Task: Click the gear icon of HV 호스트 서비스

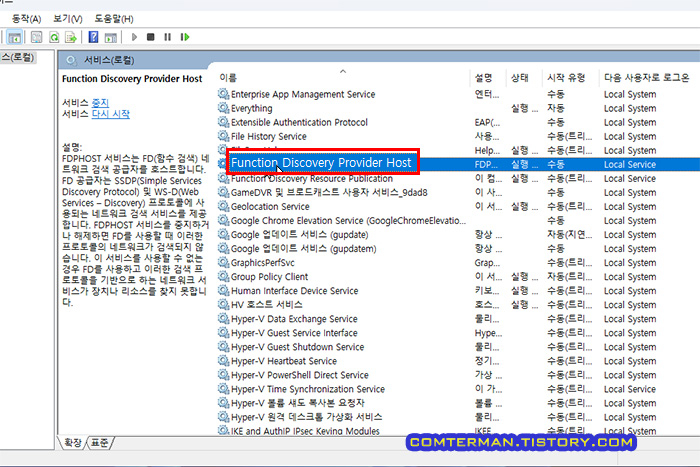Action: click(x=223, y=304)
